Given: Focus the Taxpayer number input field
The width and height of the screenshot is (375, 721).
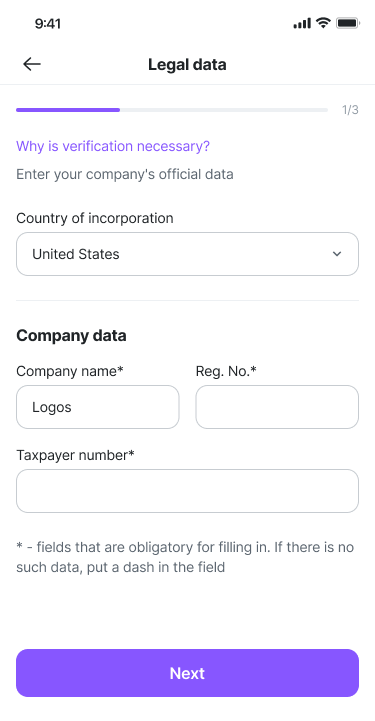Looking at the screenshot, I should coord(188,491).
